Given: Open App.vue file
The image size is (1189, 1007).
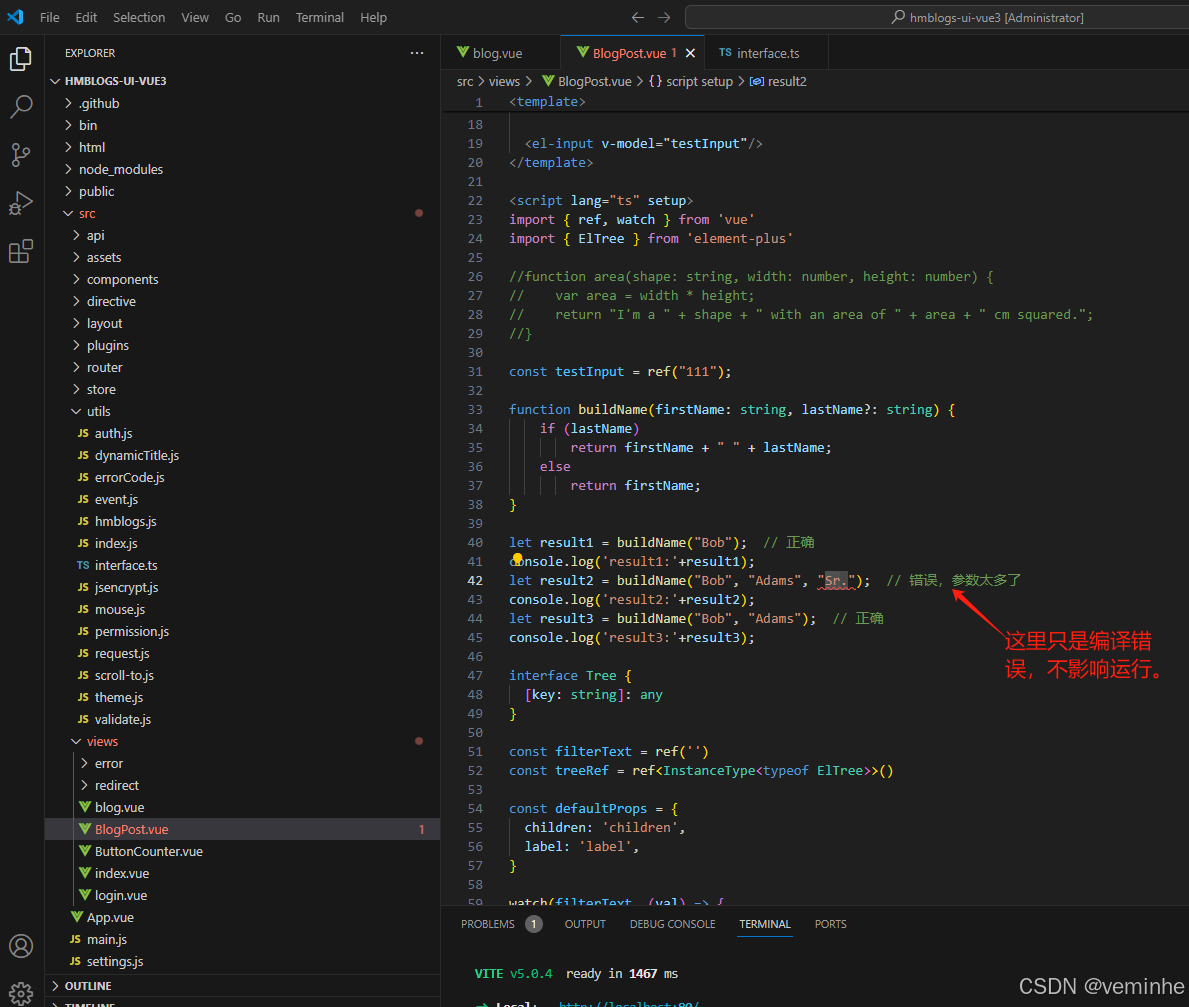Looking at the screenshot, I should (x=243, y=917).
